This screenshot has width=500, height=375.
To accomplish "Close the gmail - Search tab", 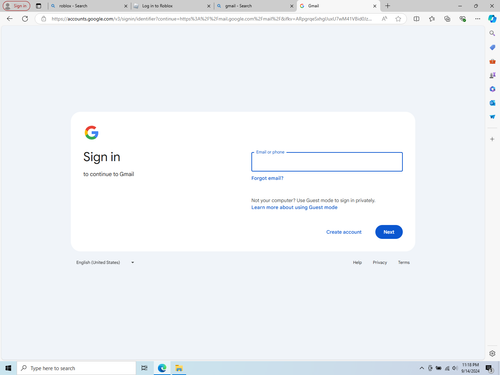I will point(292,6).
